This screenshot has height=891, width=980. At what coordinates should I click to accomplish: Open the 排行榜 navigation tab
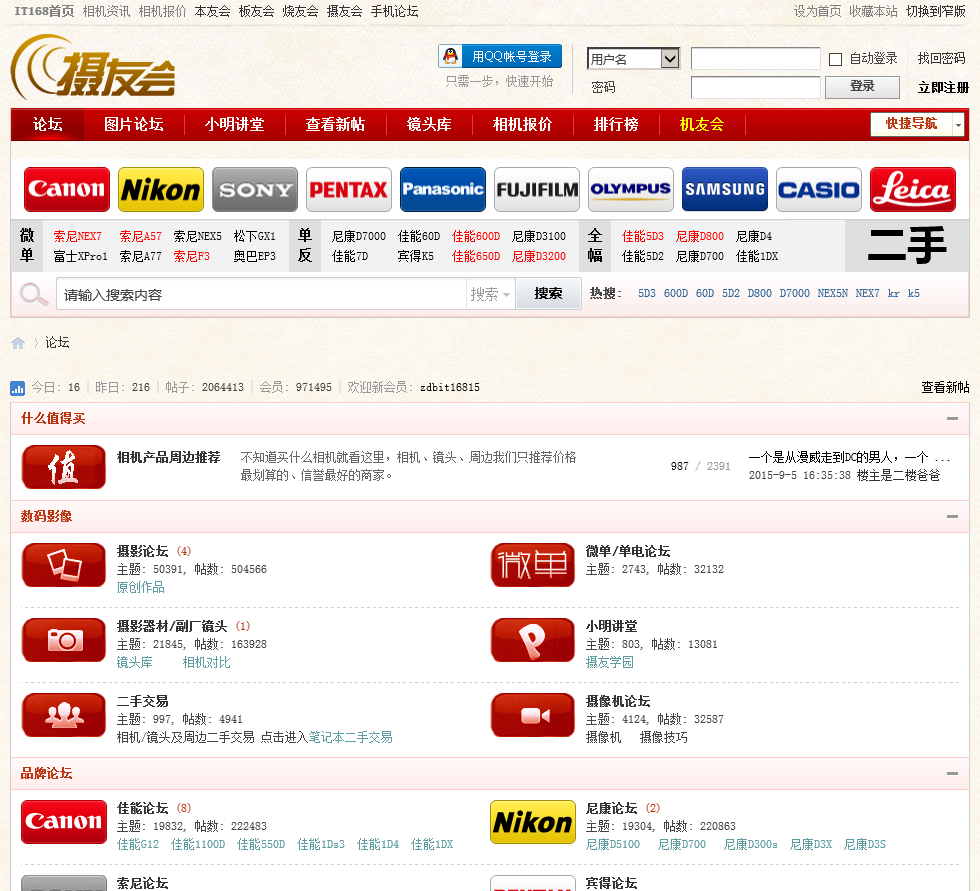click(616, 124)
